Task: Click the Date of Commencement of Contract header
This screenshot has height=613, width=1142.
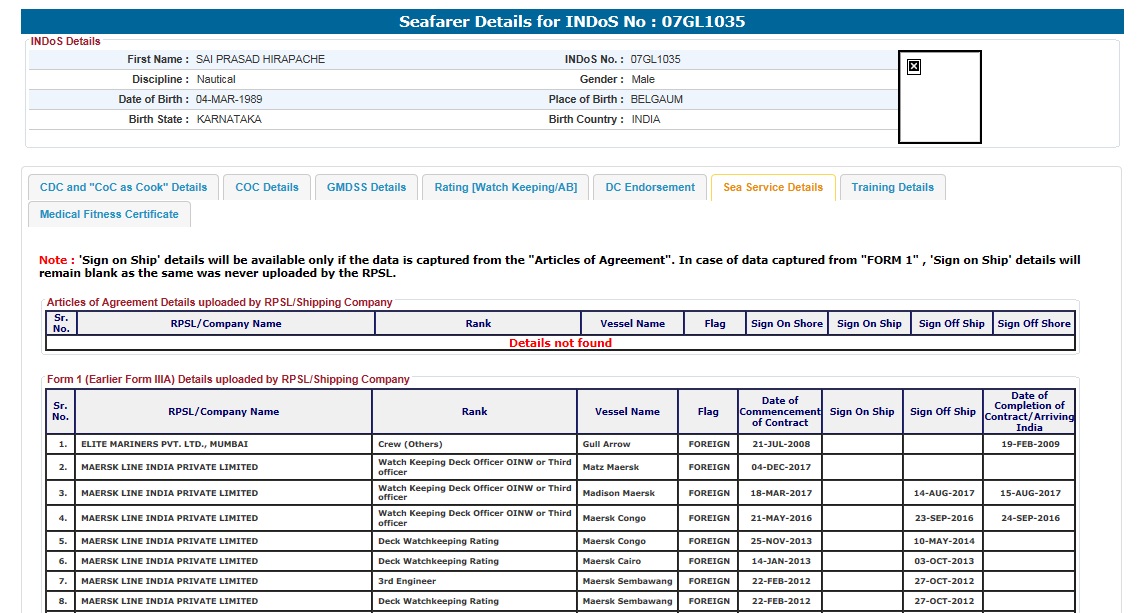Action: pos(780,411)
